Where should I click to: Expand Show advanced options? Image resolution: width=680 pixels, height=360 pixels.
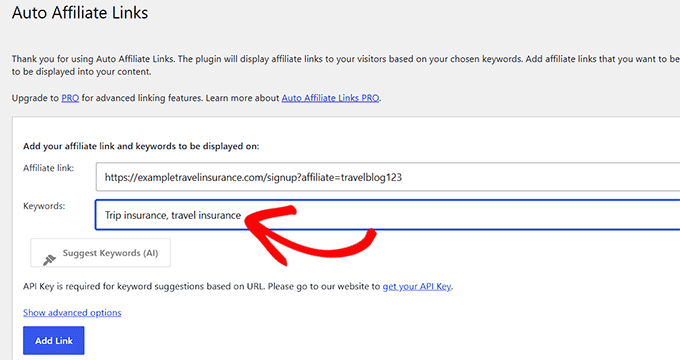tap(72, 313)
